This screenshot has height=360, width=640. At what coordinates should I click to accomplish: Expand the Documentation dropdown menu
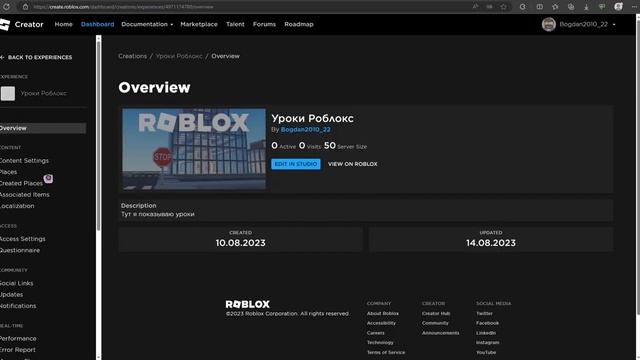pyautogui.click(x=147, y=24)
